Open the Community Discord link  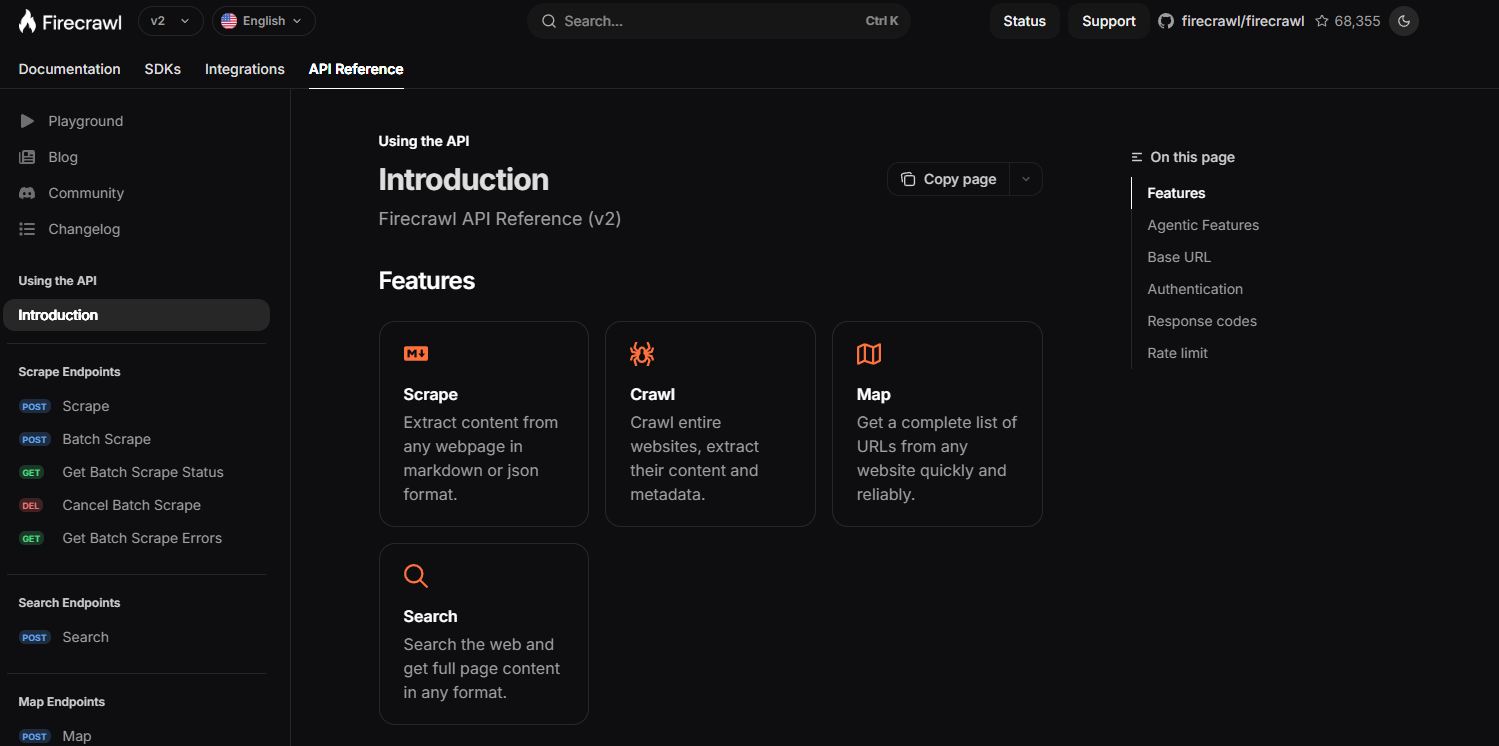pos(86,193)
